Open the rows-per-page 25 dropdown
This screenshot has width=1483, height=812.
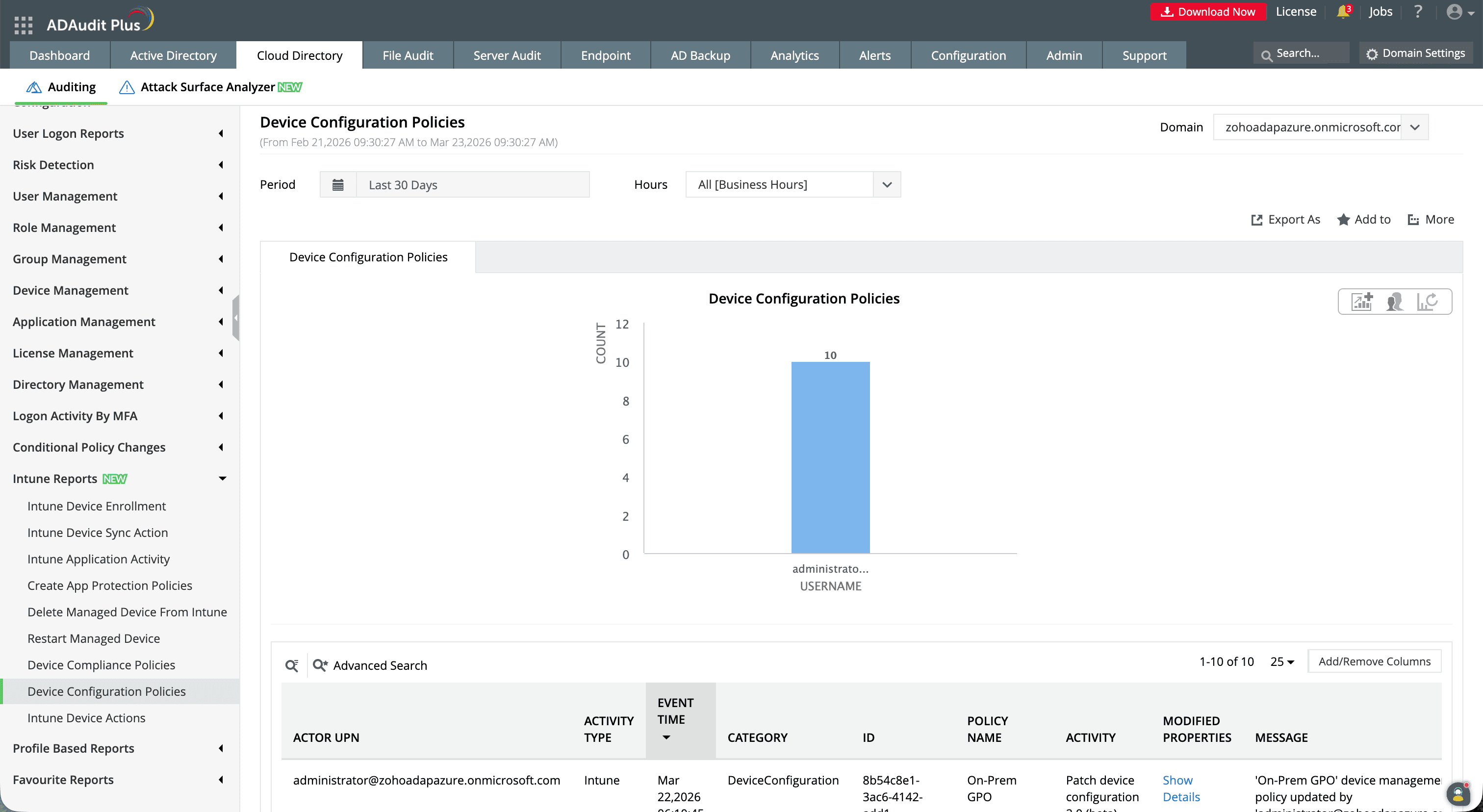click(x=1282, y=662)
